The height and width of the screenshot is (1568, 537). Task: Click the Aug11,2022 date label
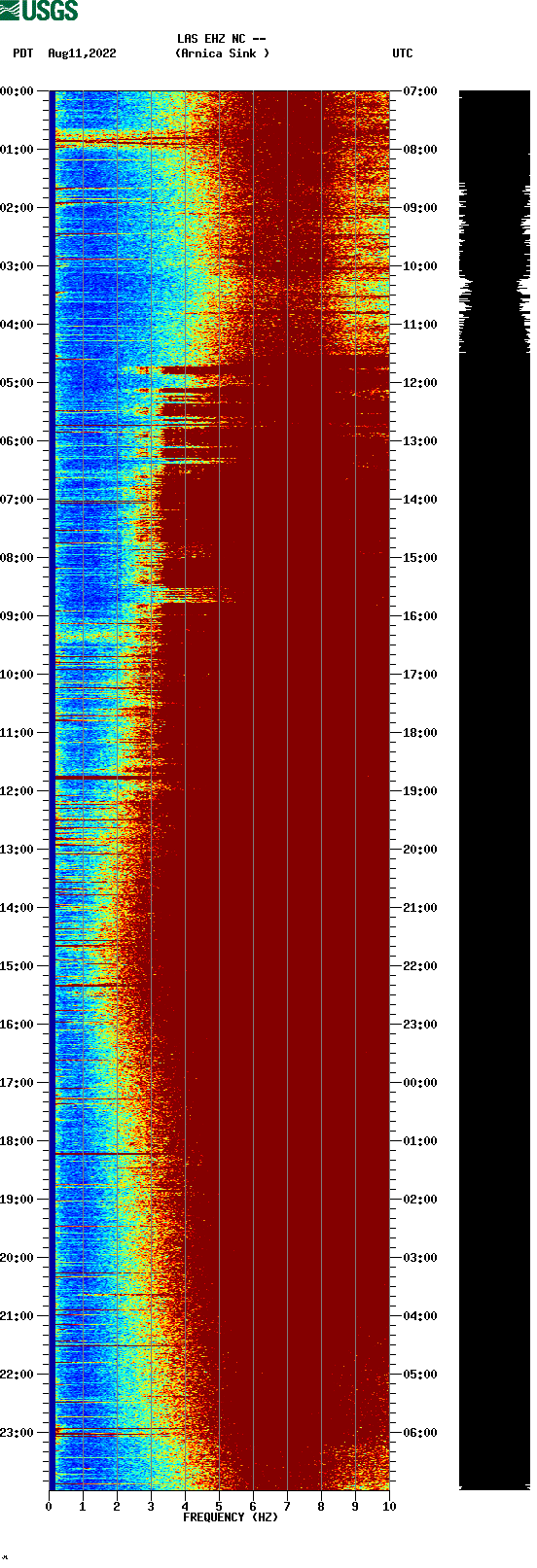pyautogui.click(x=82, y=53)
